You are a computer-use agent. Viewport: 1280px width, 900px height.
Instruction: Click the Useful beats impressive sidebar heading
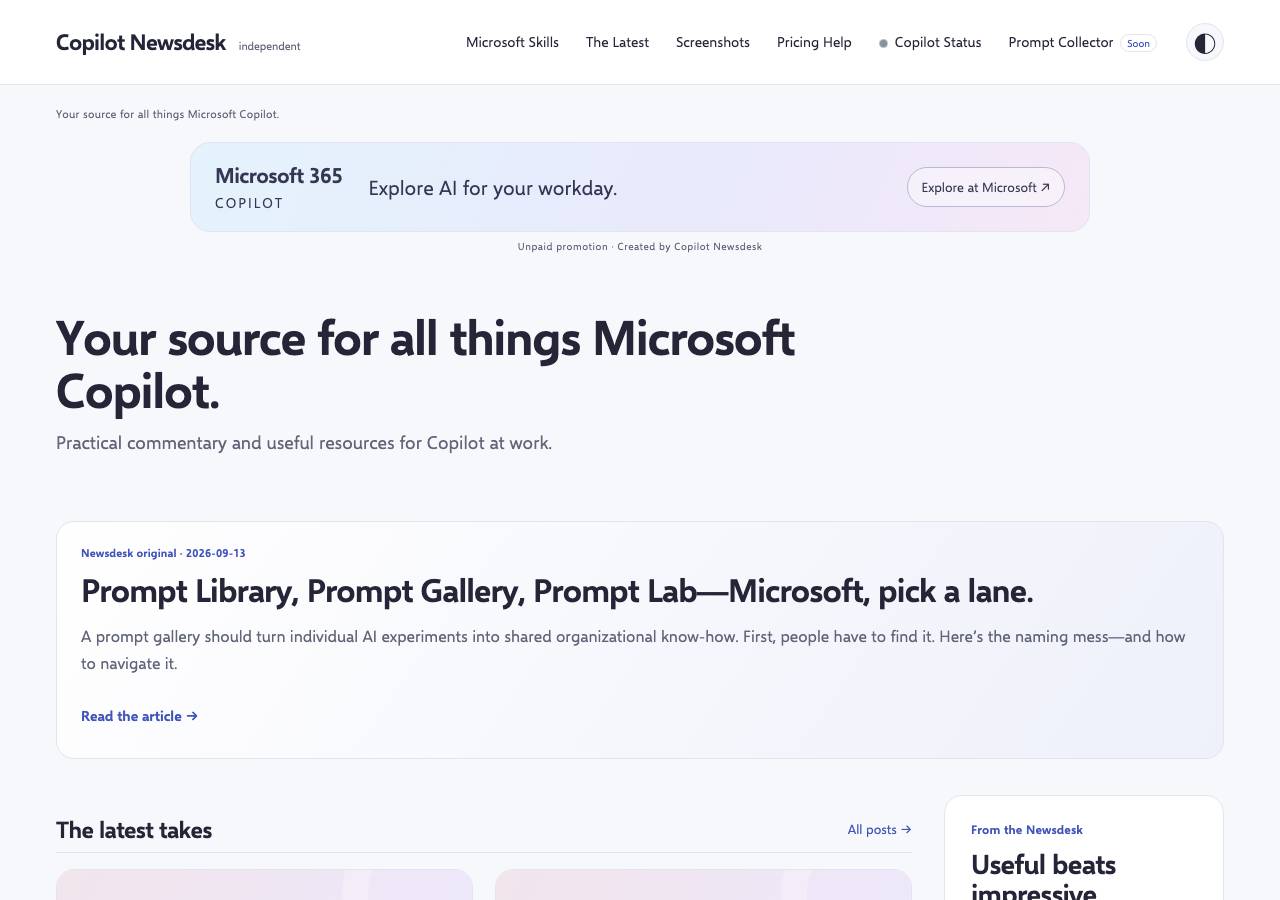pyautogui.click(x=1043, y=876)
